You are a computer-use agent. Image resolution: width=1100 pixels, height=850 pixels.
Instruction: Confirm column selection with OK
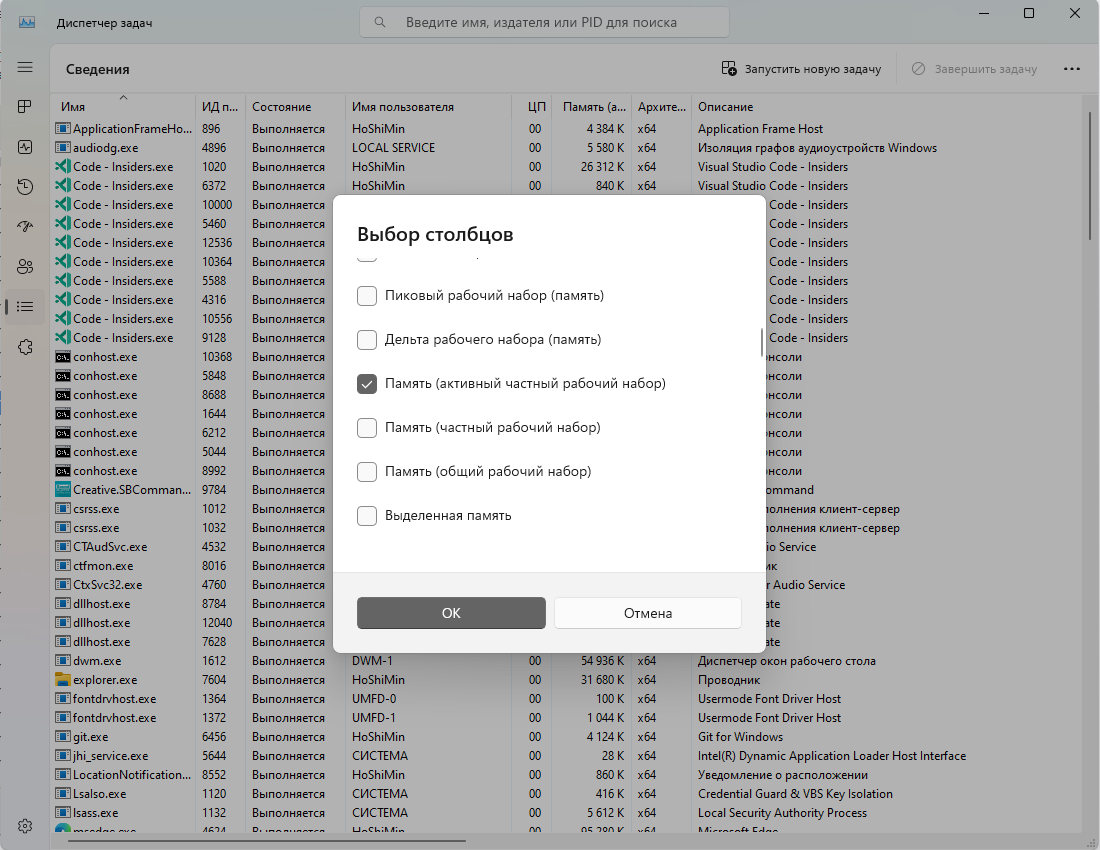click(451, 613)
